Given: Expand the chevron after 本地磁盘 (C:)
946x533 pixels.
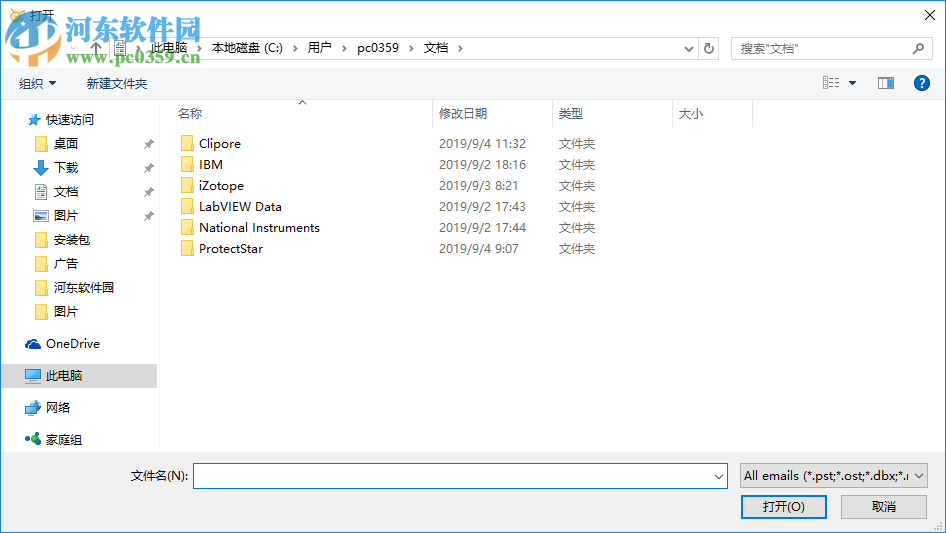Looking at the screenshot, I should tap(295, 48).
